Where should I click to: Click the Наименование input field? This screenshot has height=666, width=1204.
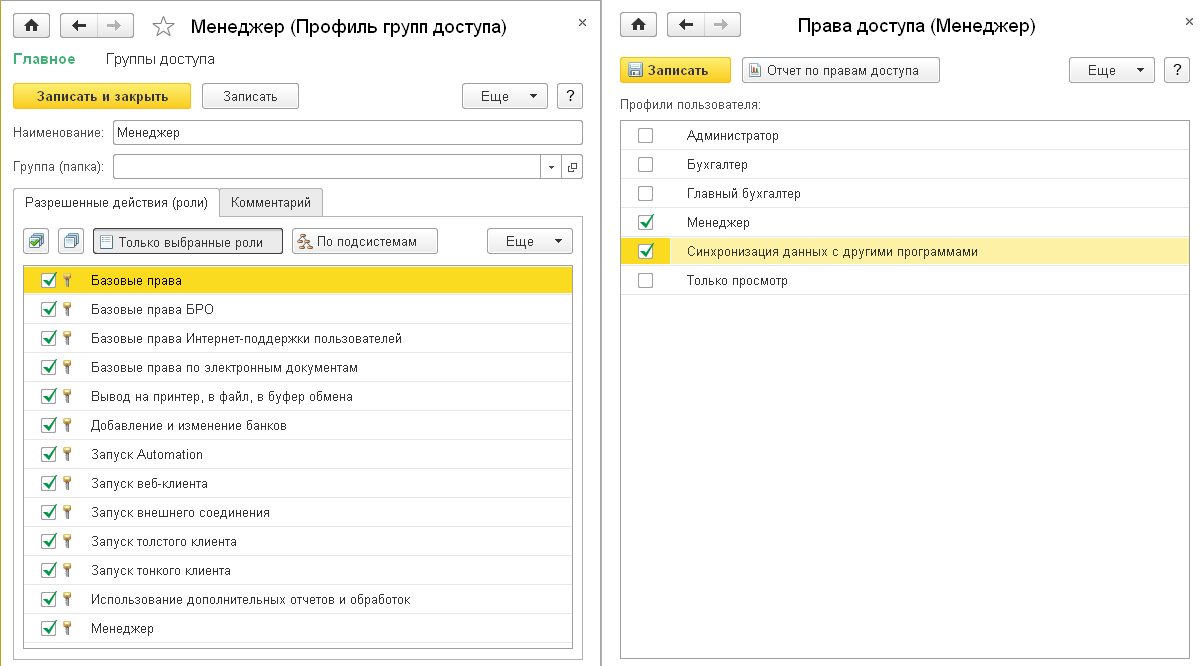[347, 132]
